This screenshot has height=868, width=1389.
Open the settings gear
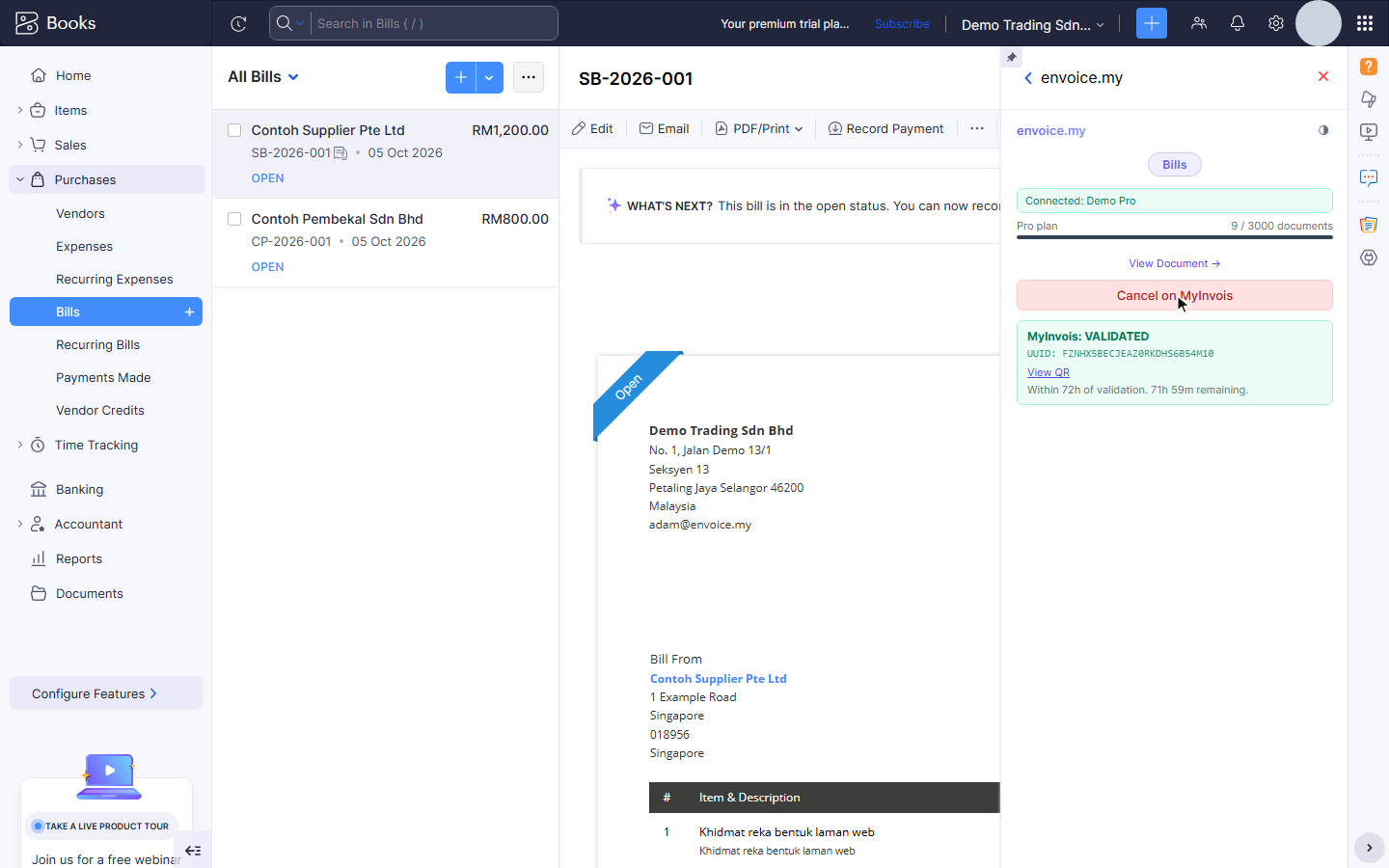1276,23
